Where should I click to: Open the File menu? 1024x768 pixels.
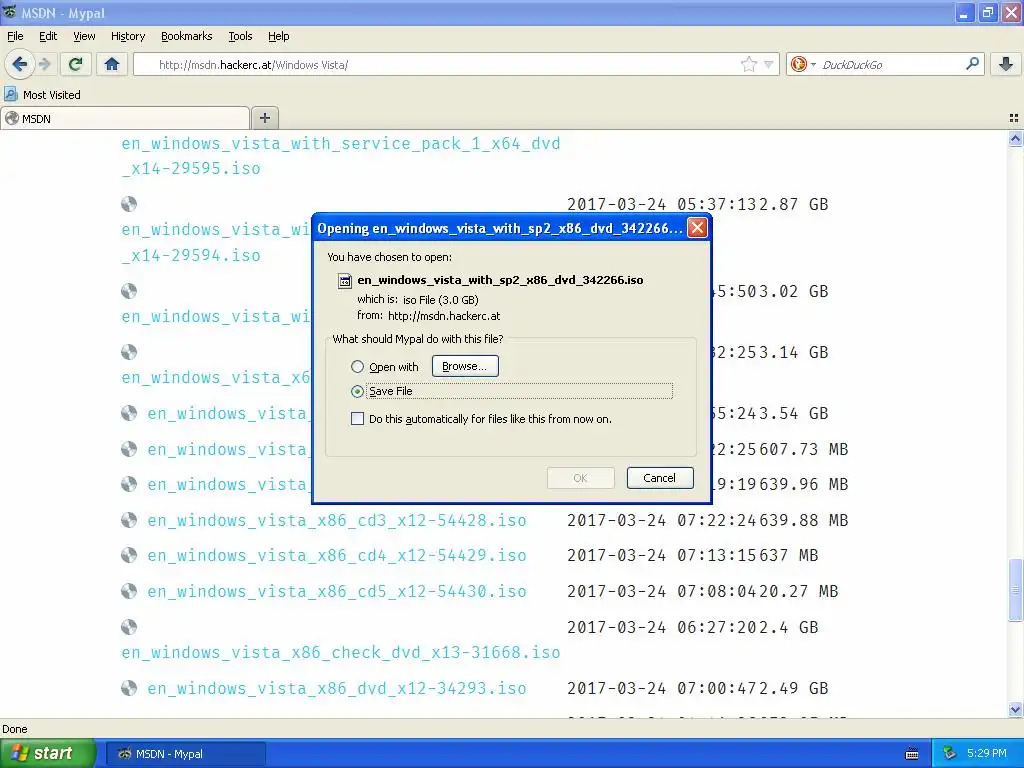(15, 36)
